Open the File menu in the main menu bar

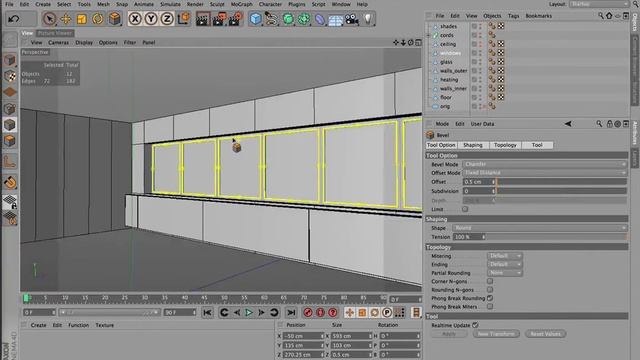pyautogui.click(x=9, y=4)
